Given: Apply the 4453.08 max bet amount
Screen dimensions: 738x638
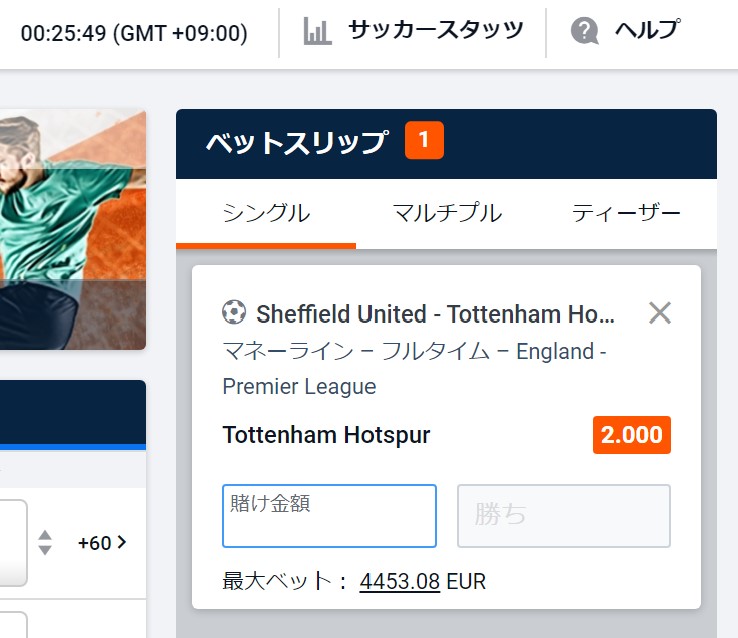Looking at the screenshot, I should [399, 581].
